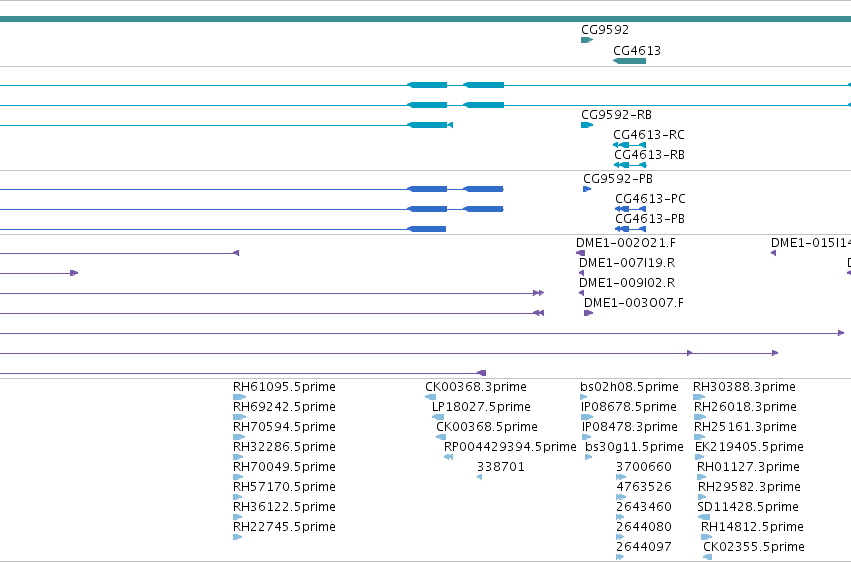This screenshot has height=562, width=851.
Task: Select the RH32286.5prime EST
Action: point(238,457)
